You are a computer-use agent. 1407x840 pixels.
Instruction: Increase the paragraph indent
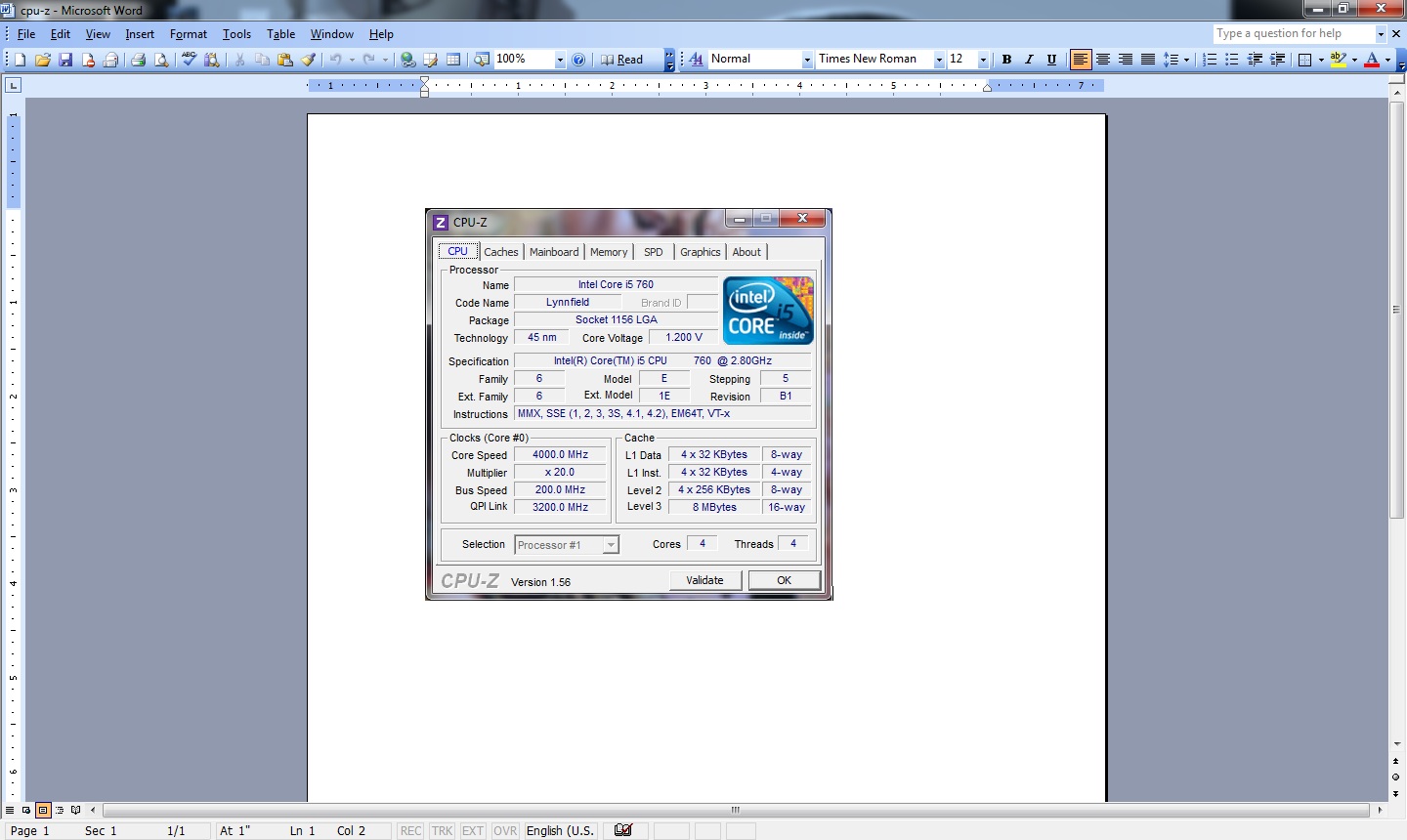(1278, 60)
